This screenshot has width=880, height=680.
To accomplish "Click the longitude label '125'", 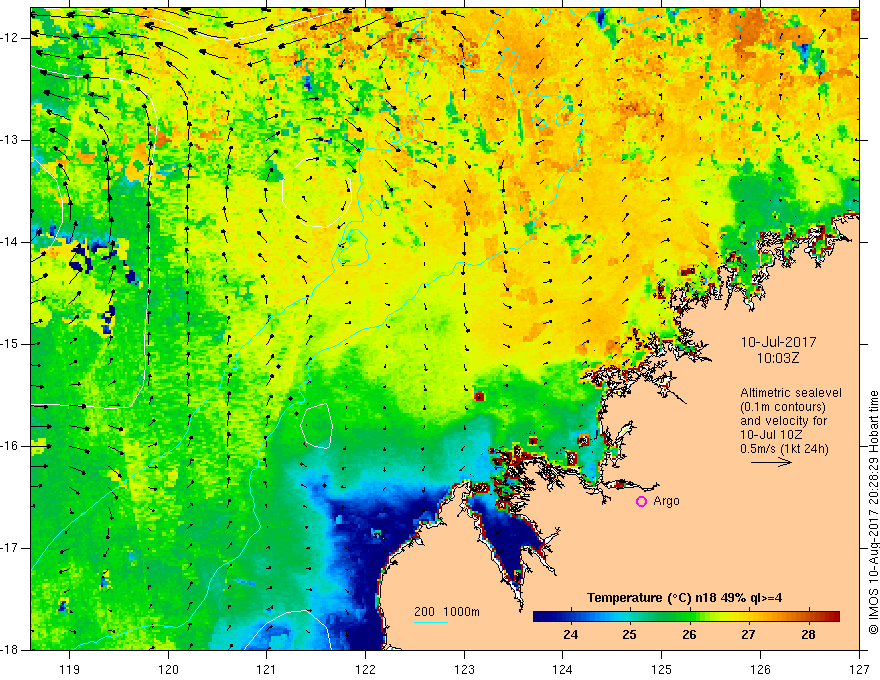I will 662,669.
